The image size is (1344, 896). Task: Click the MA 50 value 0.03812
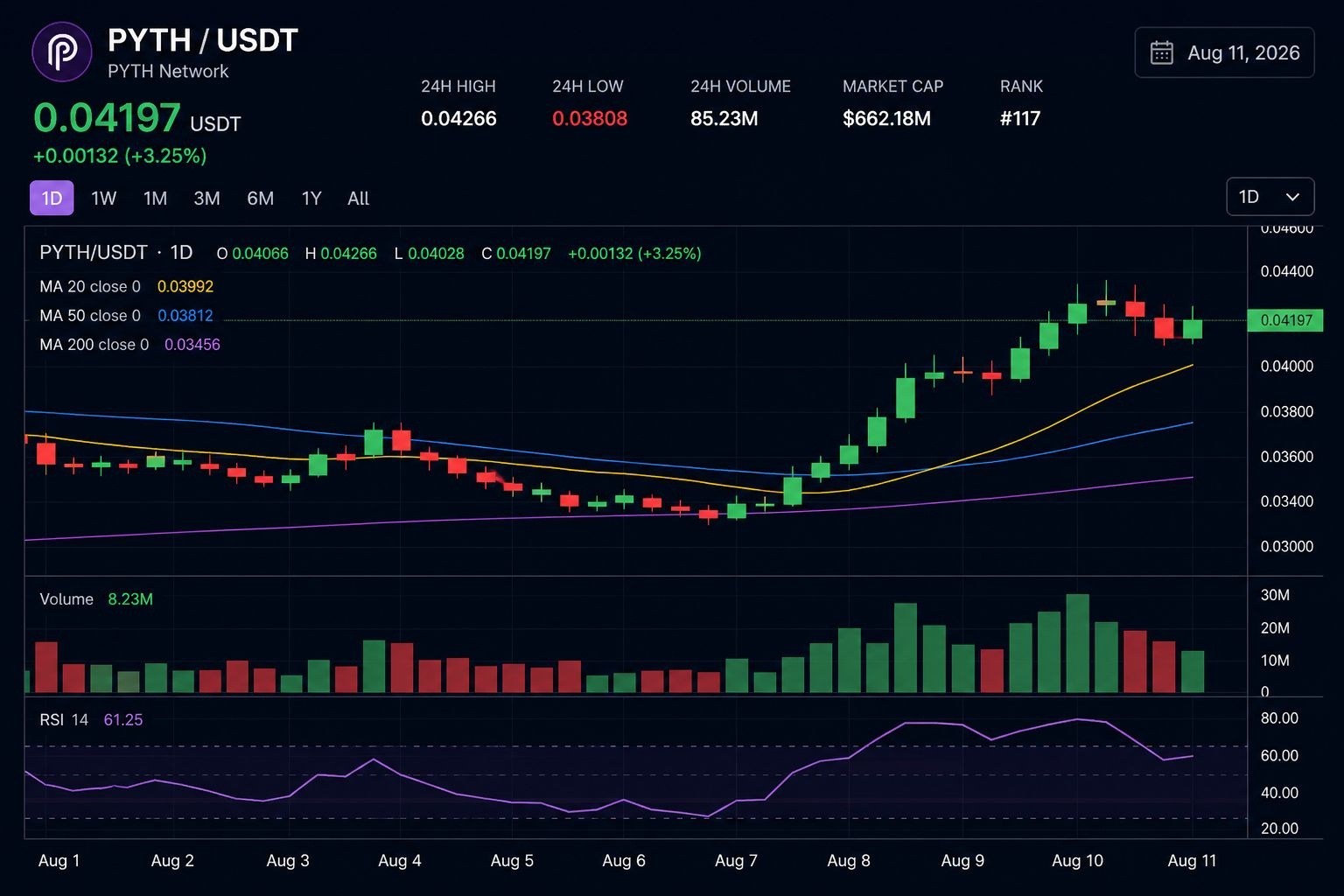pos(185,316)
